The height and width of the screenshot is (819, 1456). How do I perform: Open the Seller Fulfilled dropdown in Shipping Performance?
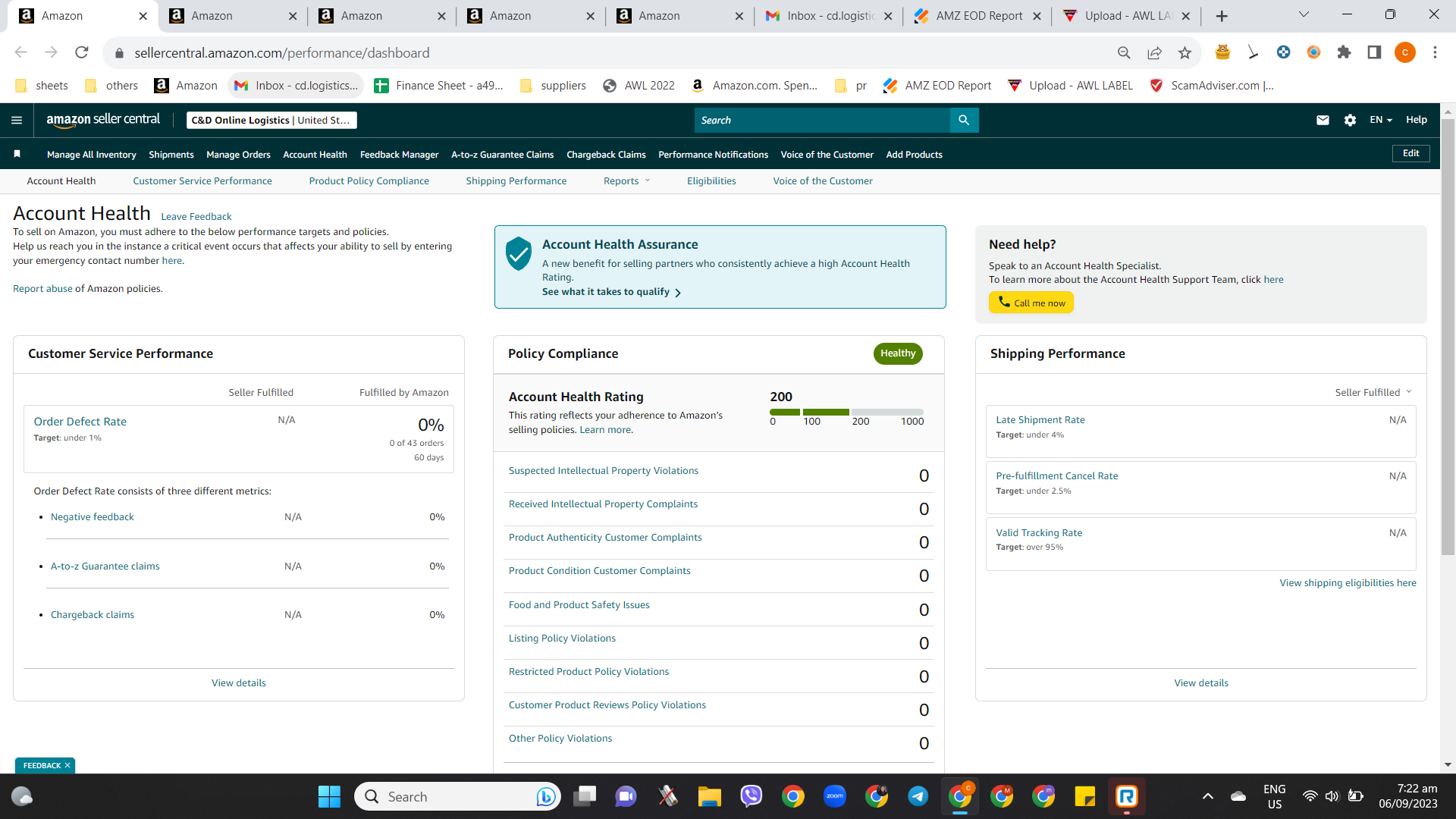coord(1373,392)
